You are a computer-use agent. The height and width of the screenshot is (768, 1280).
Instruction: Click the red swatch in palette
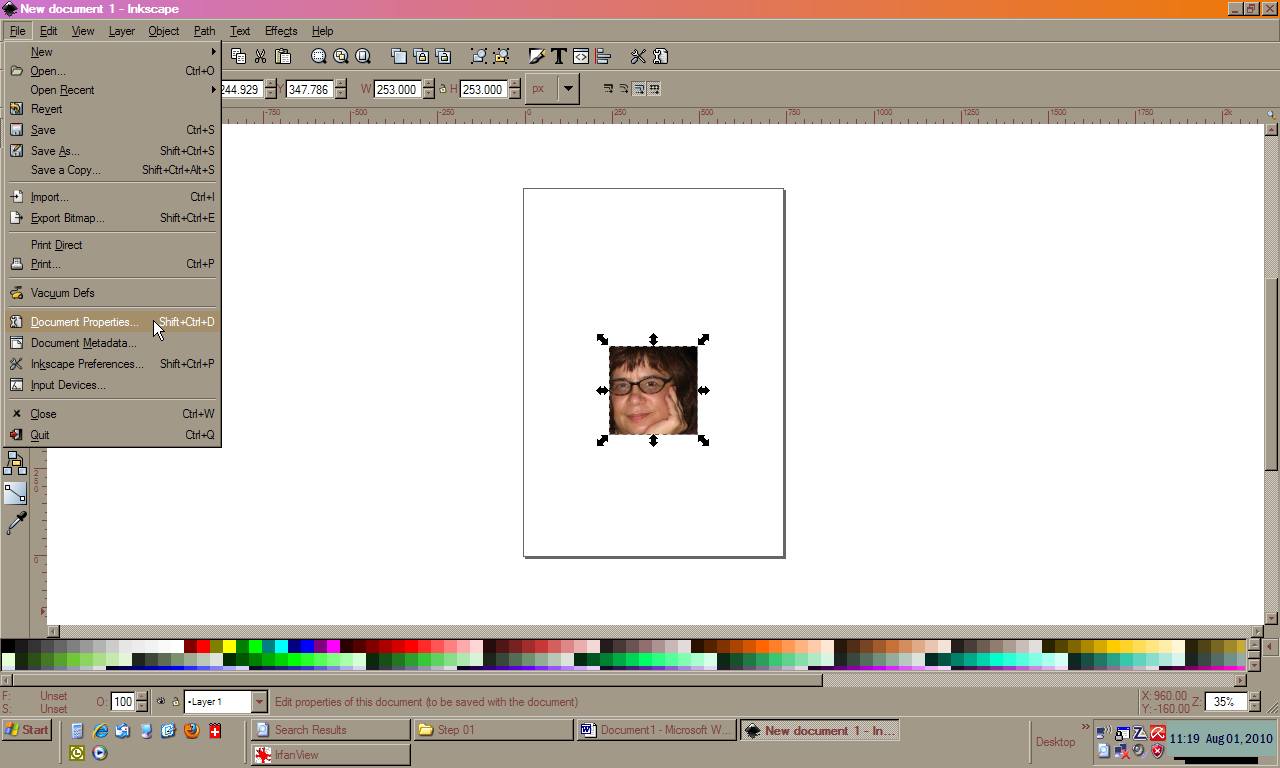pyautogui.click(x=203, y=646)
